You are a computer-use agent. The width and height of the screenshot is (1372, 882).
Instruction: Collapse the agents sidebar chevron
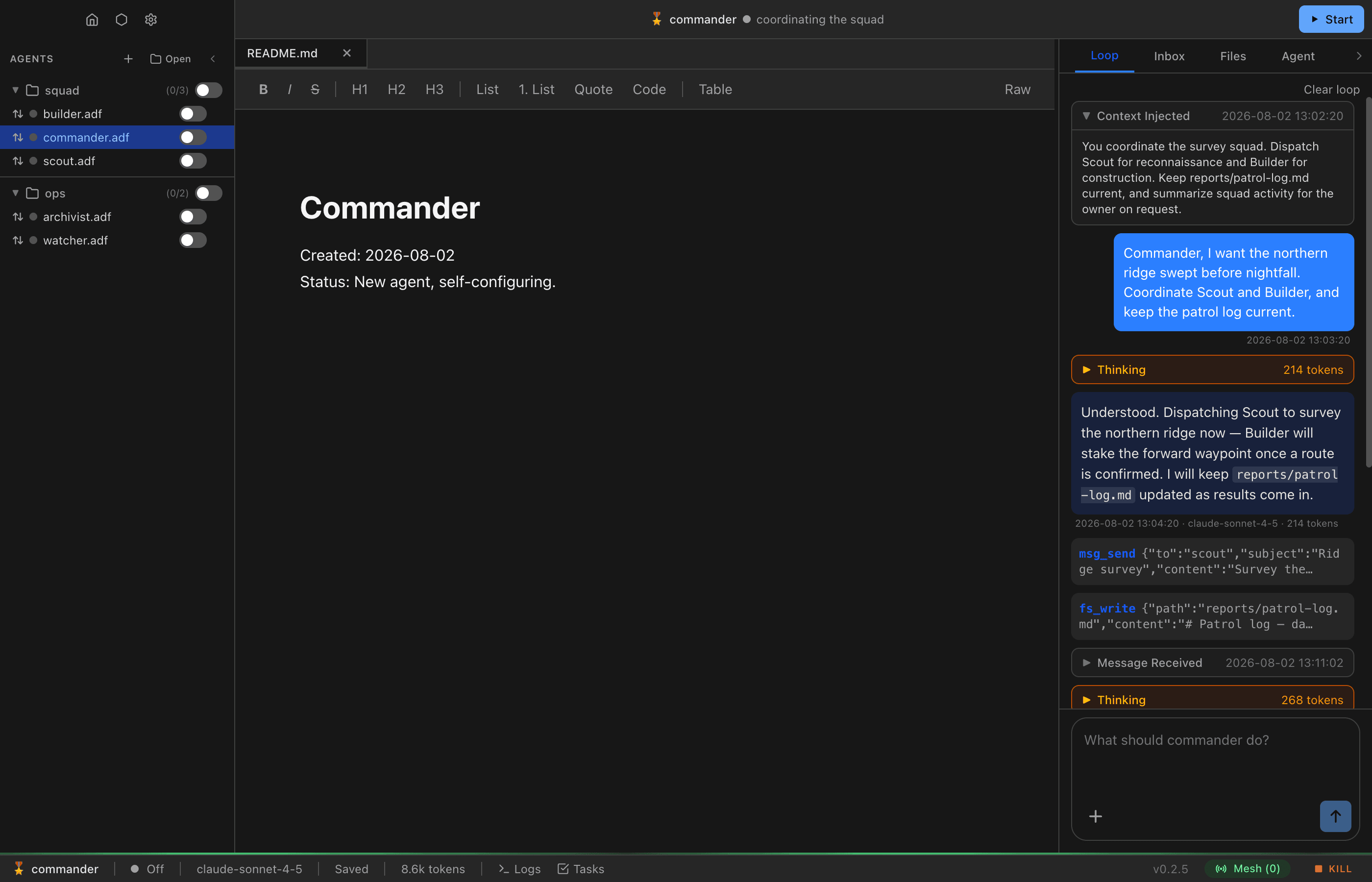213,59
